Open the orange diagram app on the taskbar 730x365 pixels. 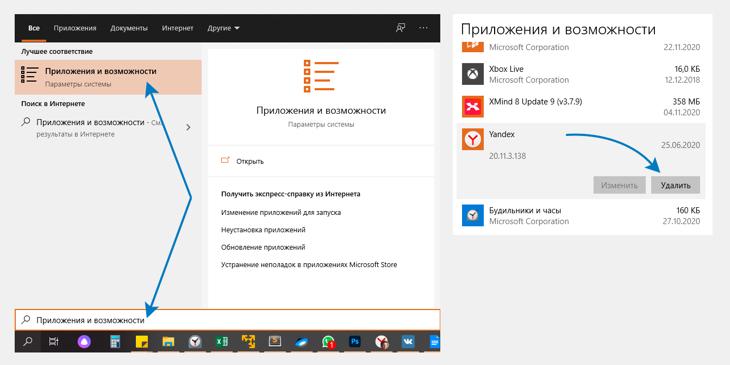(x=249, y=342)
